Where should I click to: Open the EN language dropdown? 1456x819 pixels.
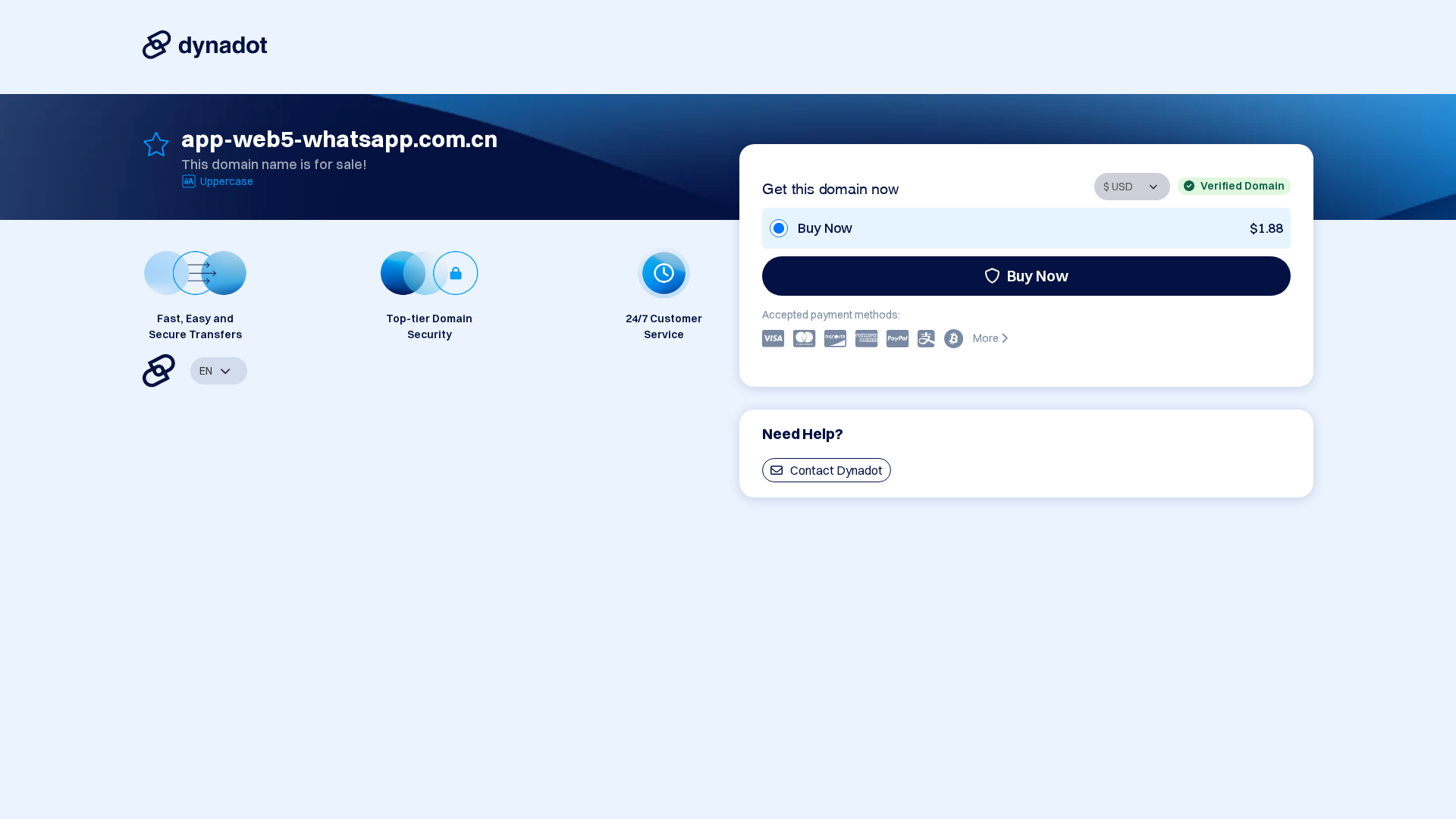(218, 371)
